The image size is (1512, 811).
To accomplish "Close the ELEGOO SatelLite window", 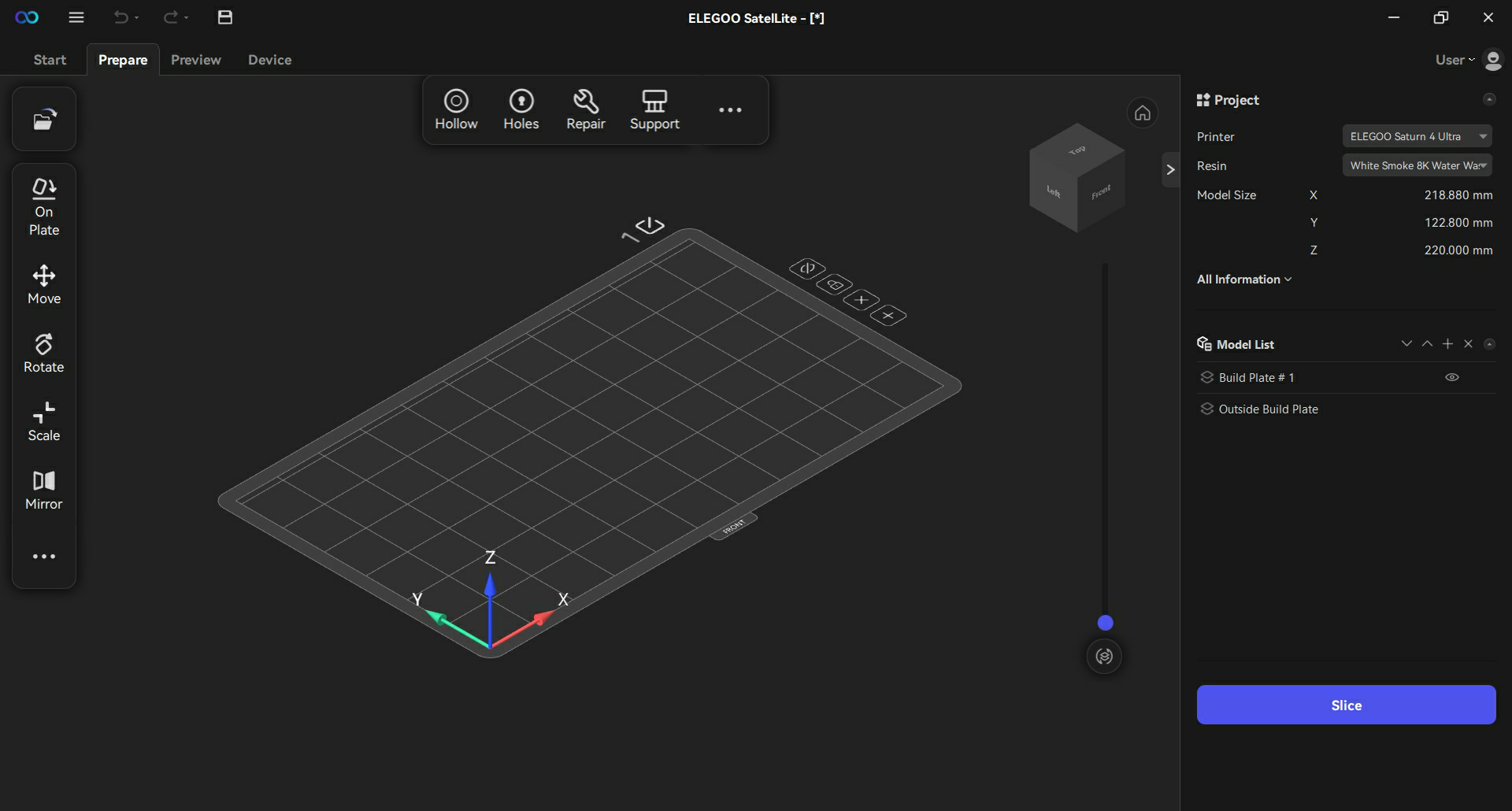I will point(1488,17).
